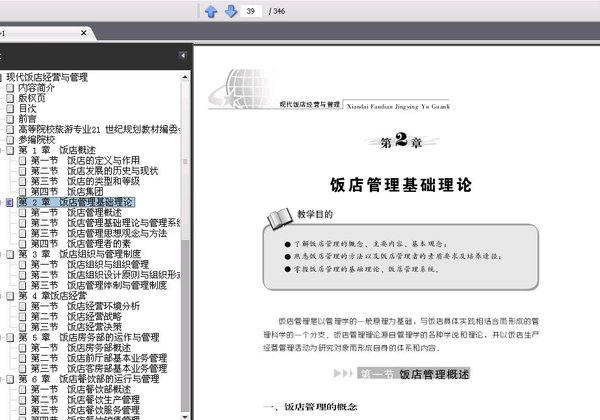The image size is (600, 420).
Task: Collapse 第 5 章 tree node
Action: (1, 338)
